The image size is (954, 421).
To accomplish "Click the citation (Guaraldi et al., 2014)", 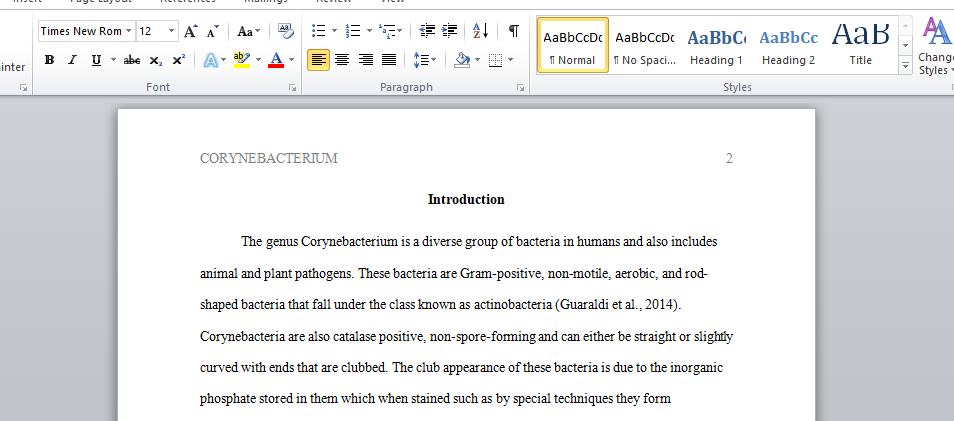I will (x=617, y=305).
